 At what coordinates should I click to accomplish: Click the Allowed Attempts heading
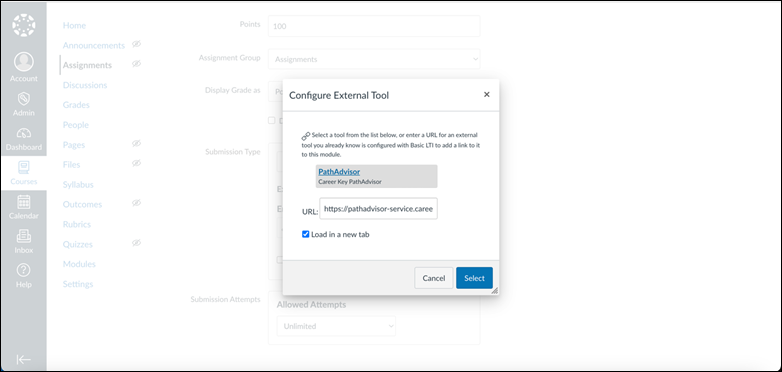coord(311,305)
